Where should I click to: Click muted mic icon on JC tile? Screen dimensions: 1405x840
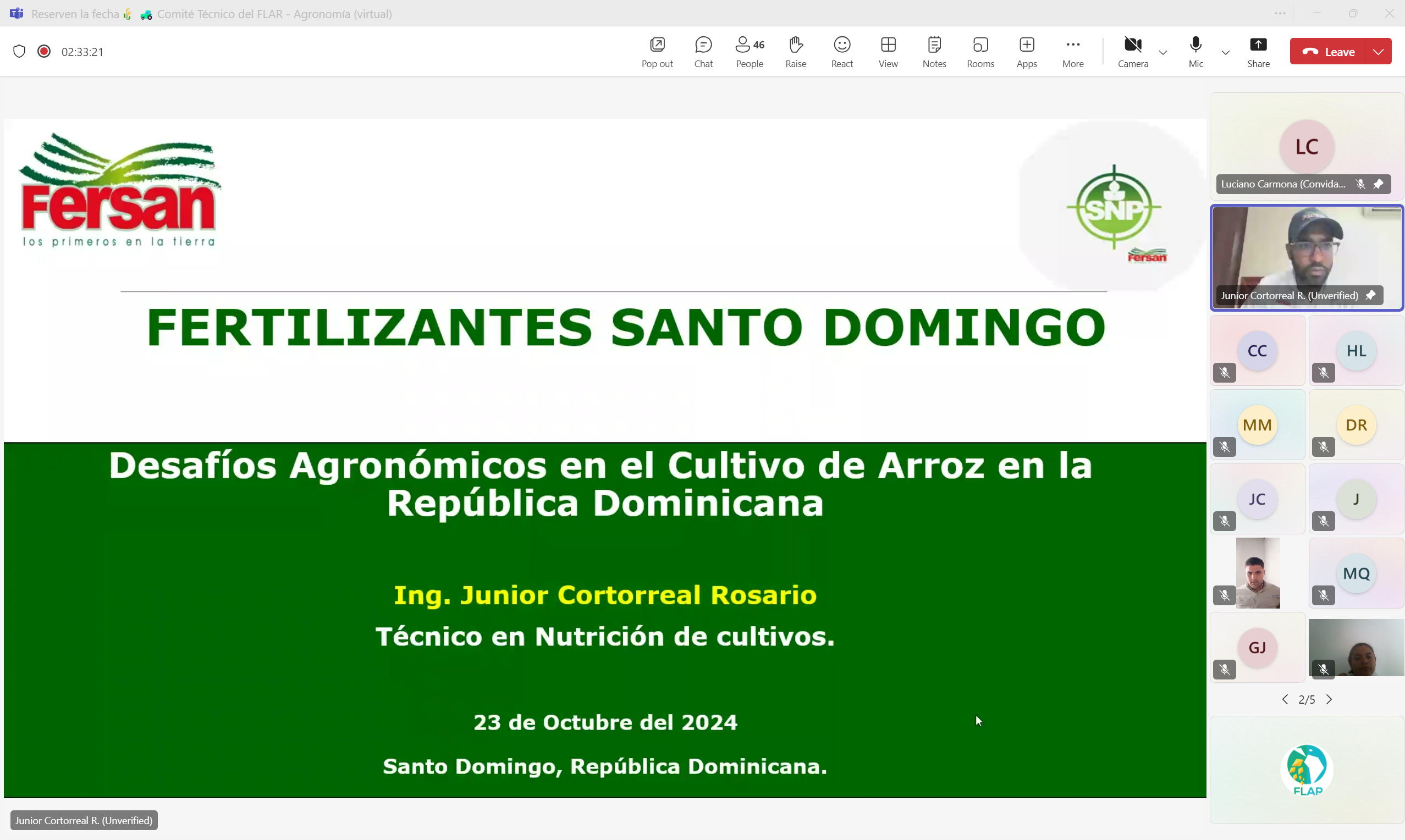(x=1225, y=521)
